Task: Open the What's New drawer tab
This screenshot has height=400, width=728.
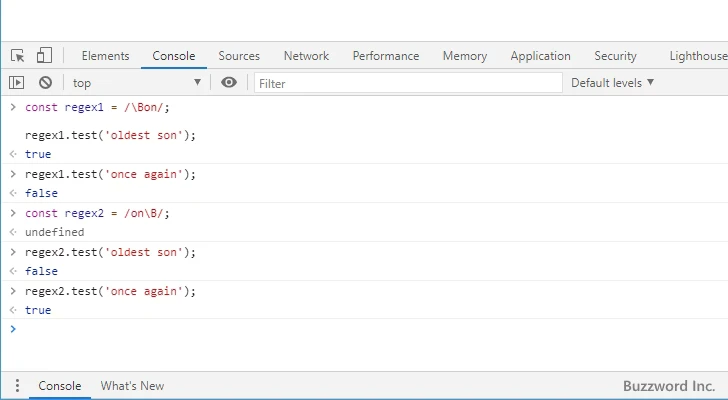Action: coord(132,386)
